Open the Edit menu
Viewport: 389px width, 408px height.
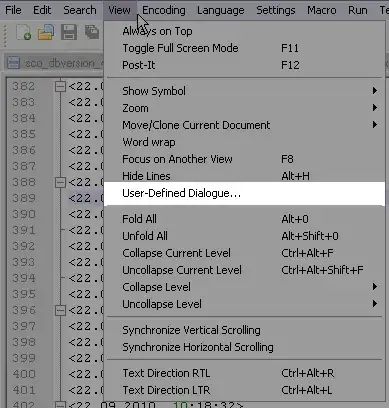point(42,10)
